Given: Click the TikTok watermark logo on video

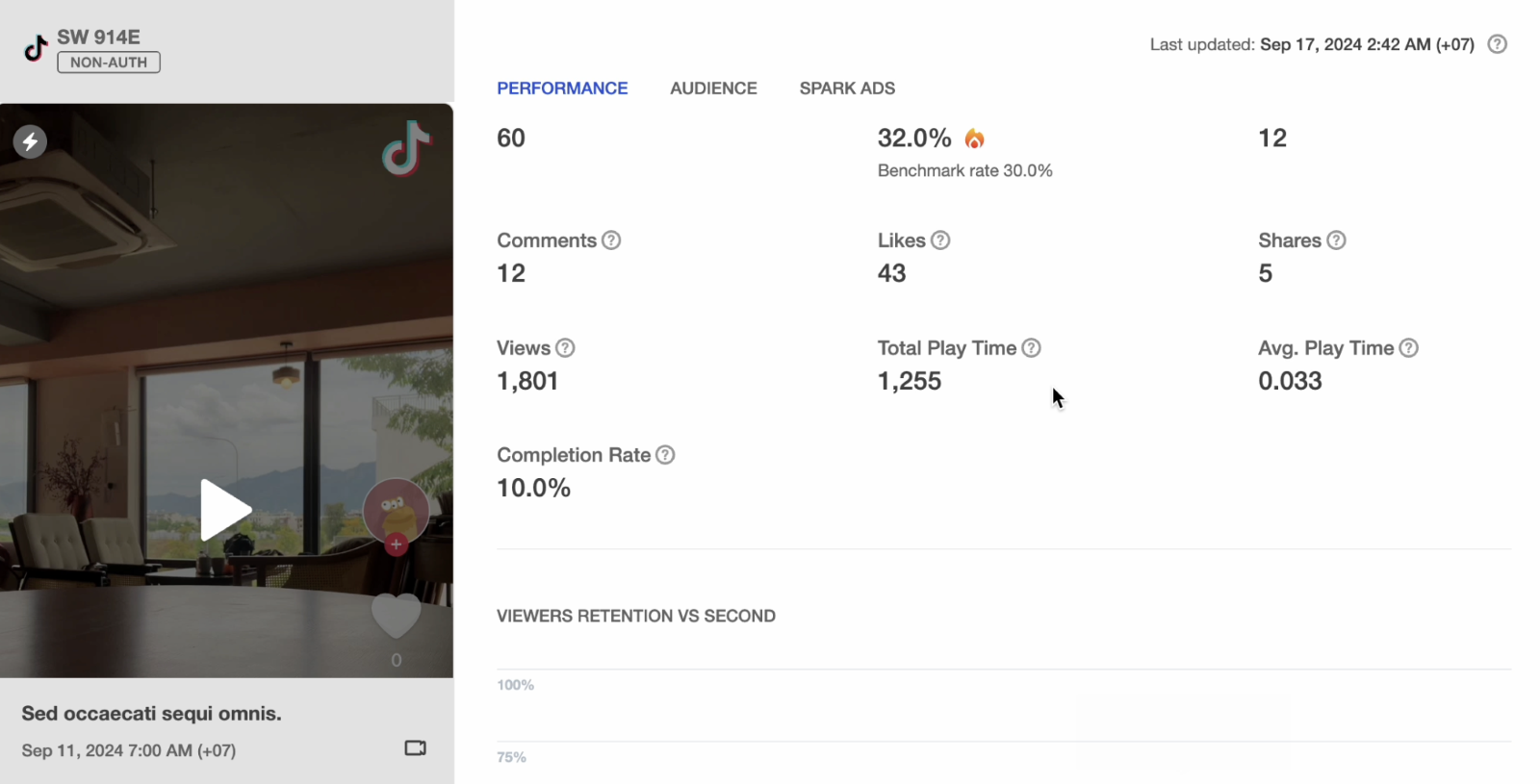Looking at the screenshot, I should coord(406,148).
